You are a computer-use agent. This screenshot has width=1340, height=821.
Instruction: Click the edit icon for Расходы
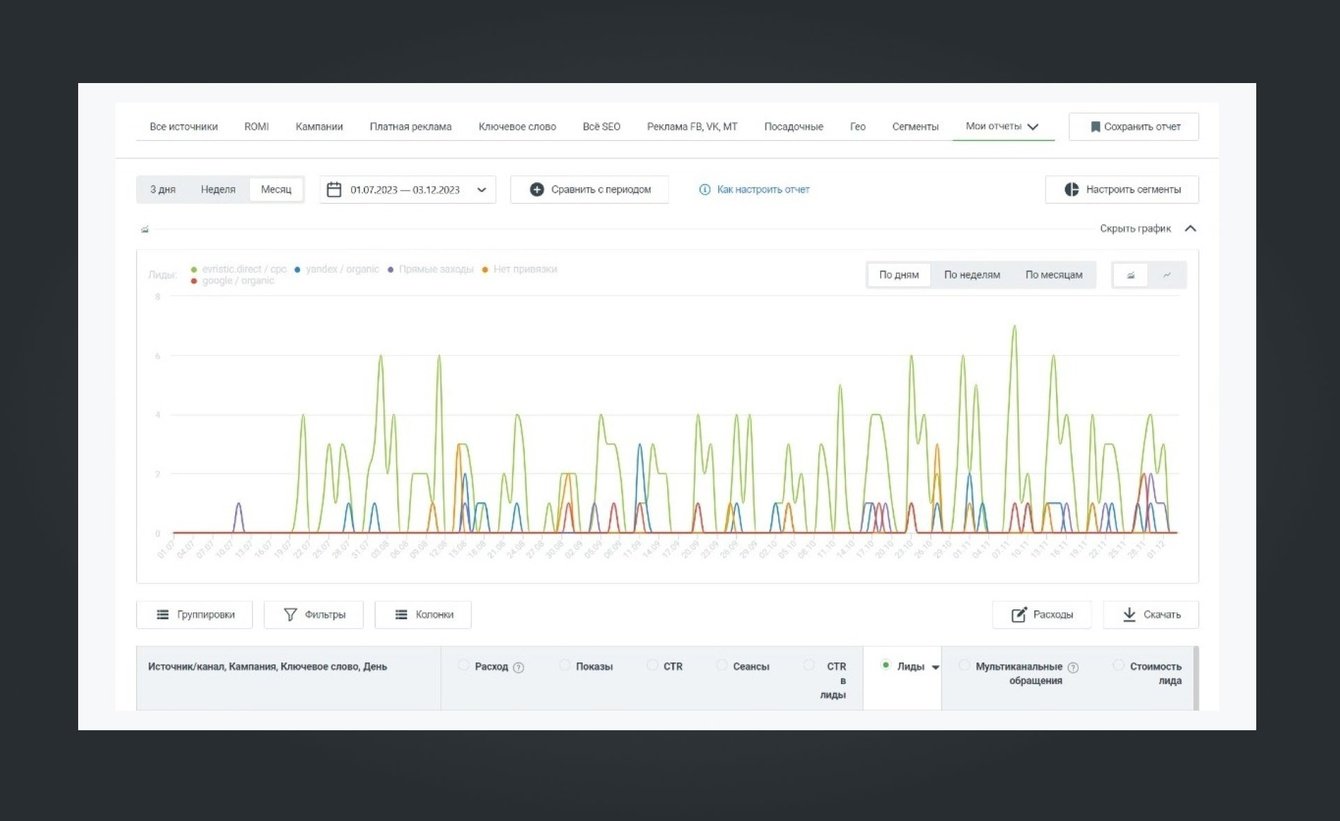pos(1019,615)
